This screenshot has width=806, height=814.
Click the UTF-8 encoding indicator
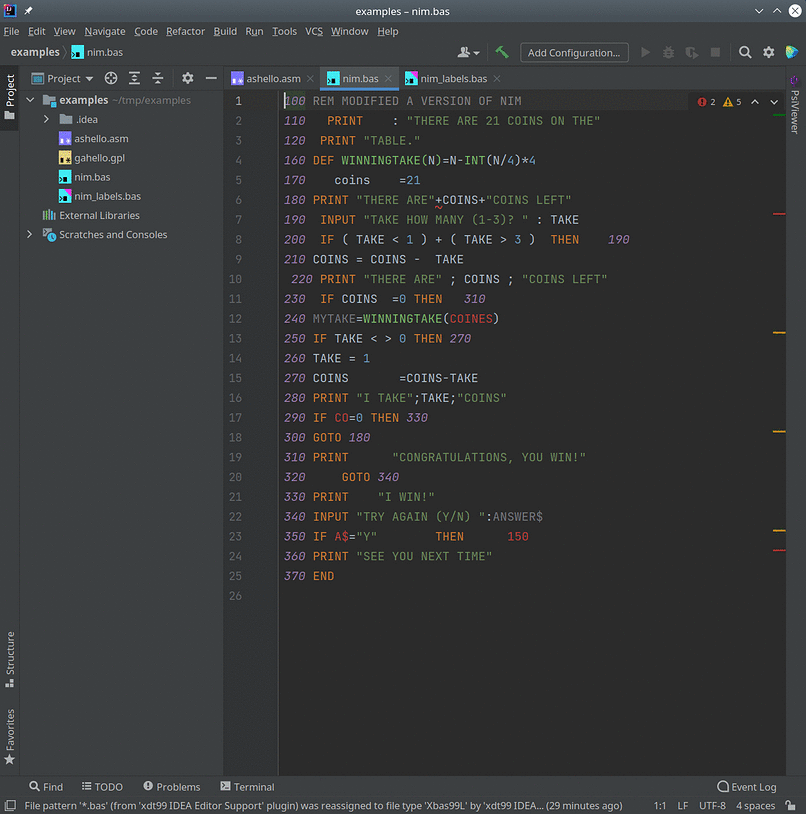pyautogui.click(x=712, y=805)
